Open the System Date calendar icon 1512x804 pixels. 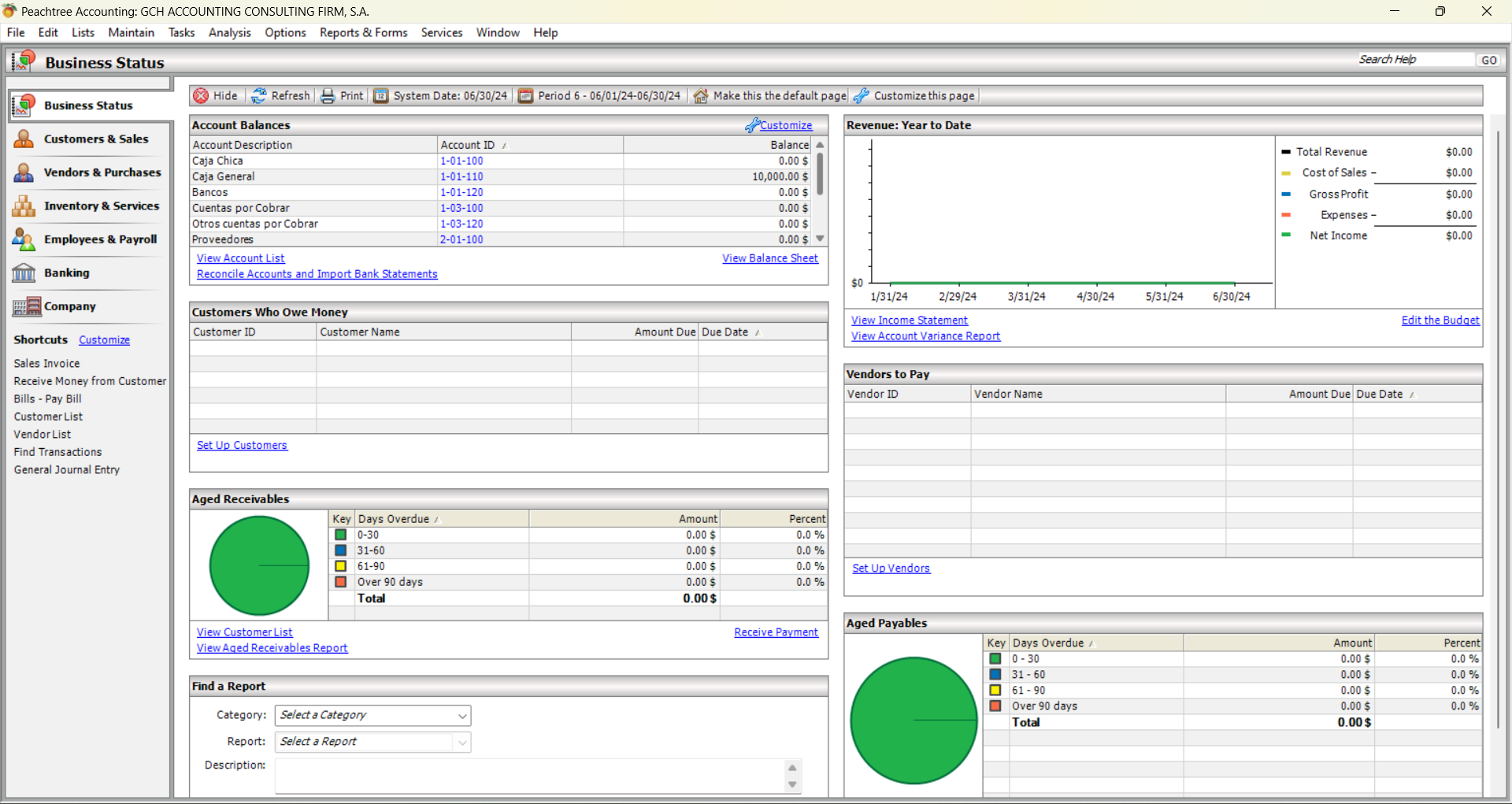pyautogui.click(x=381, y=96)
